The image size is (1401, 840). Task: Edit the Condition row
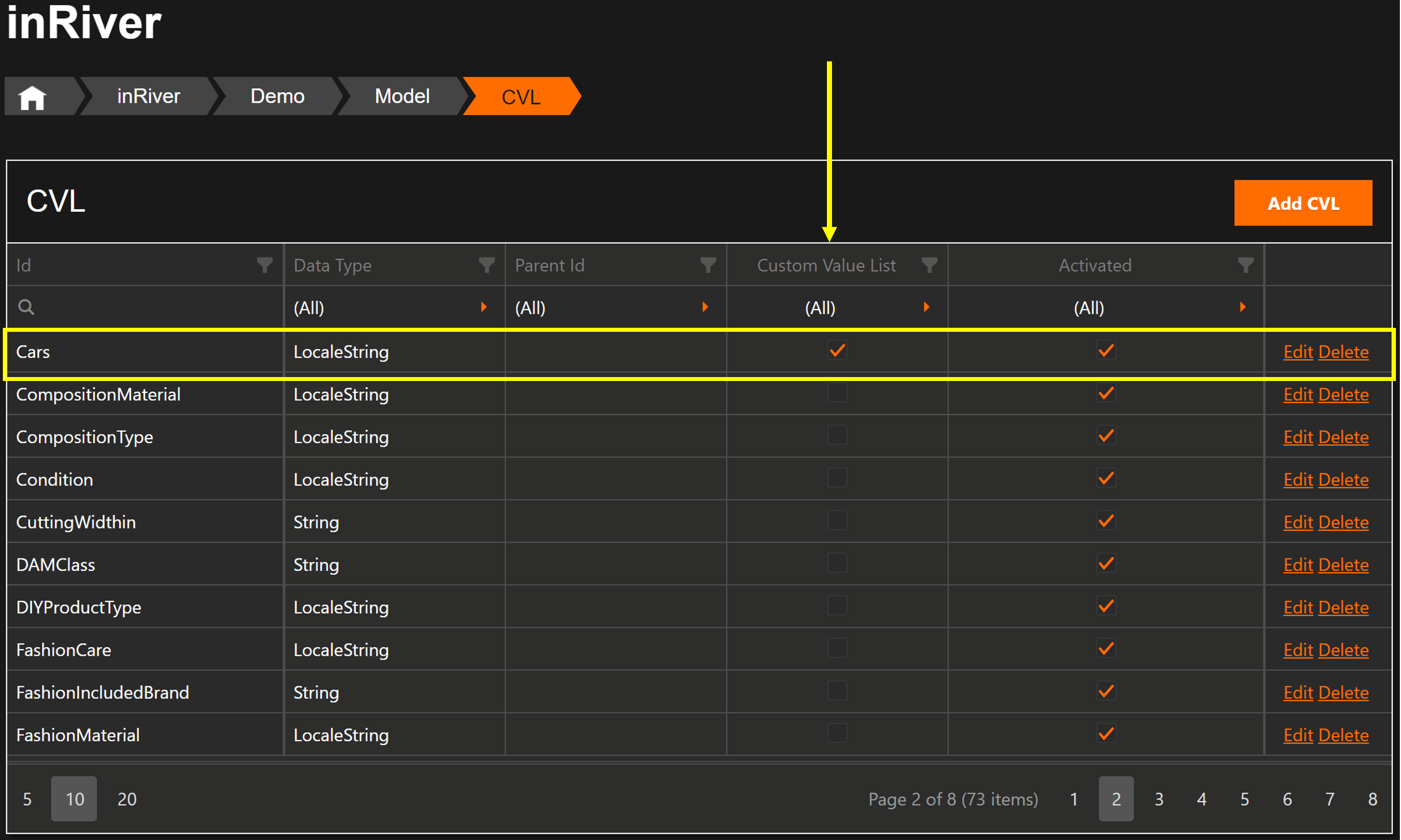(1299, 480)
